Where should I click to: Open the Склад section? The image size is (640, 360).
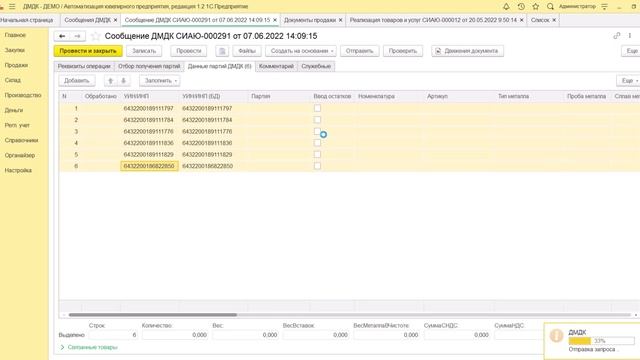[x=13, y=80]
